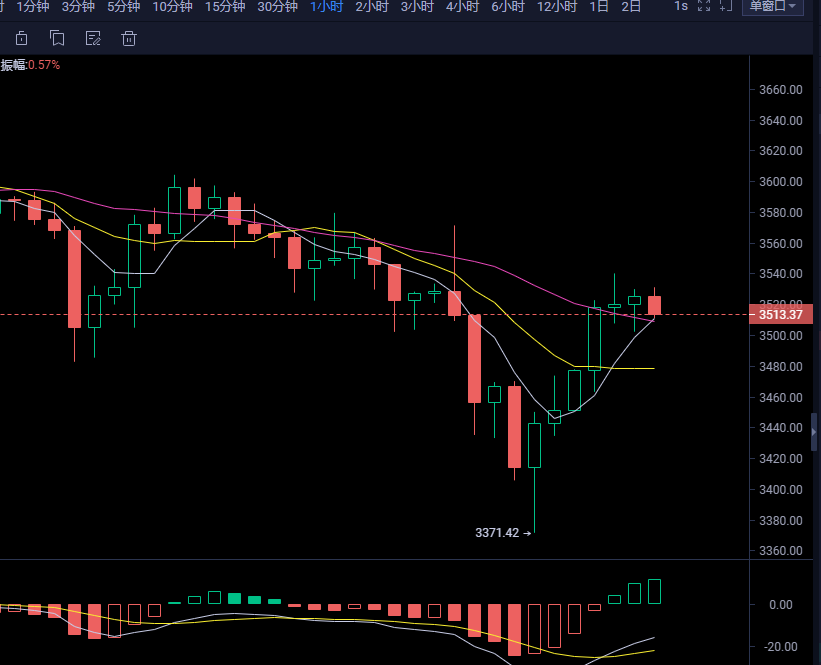
Task: Click the MACD 0.00 axis label
Action: [781, 605]
